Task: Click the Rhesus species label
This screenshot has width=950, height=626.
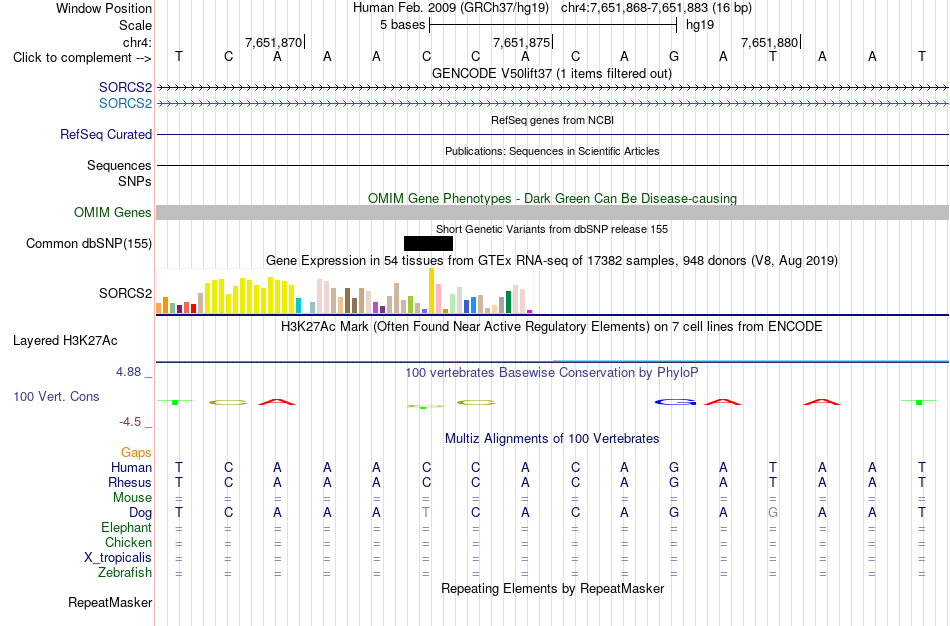Action: pos(130,482)
